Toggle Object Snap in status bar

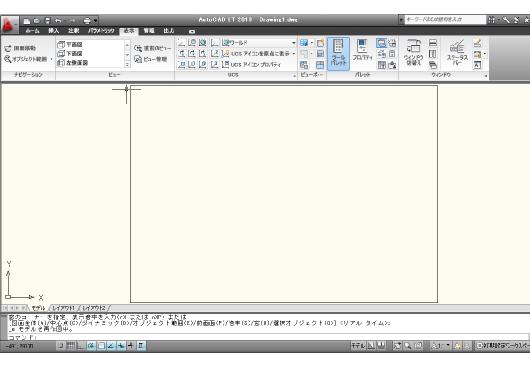[101, 346]
